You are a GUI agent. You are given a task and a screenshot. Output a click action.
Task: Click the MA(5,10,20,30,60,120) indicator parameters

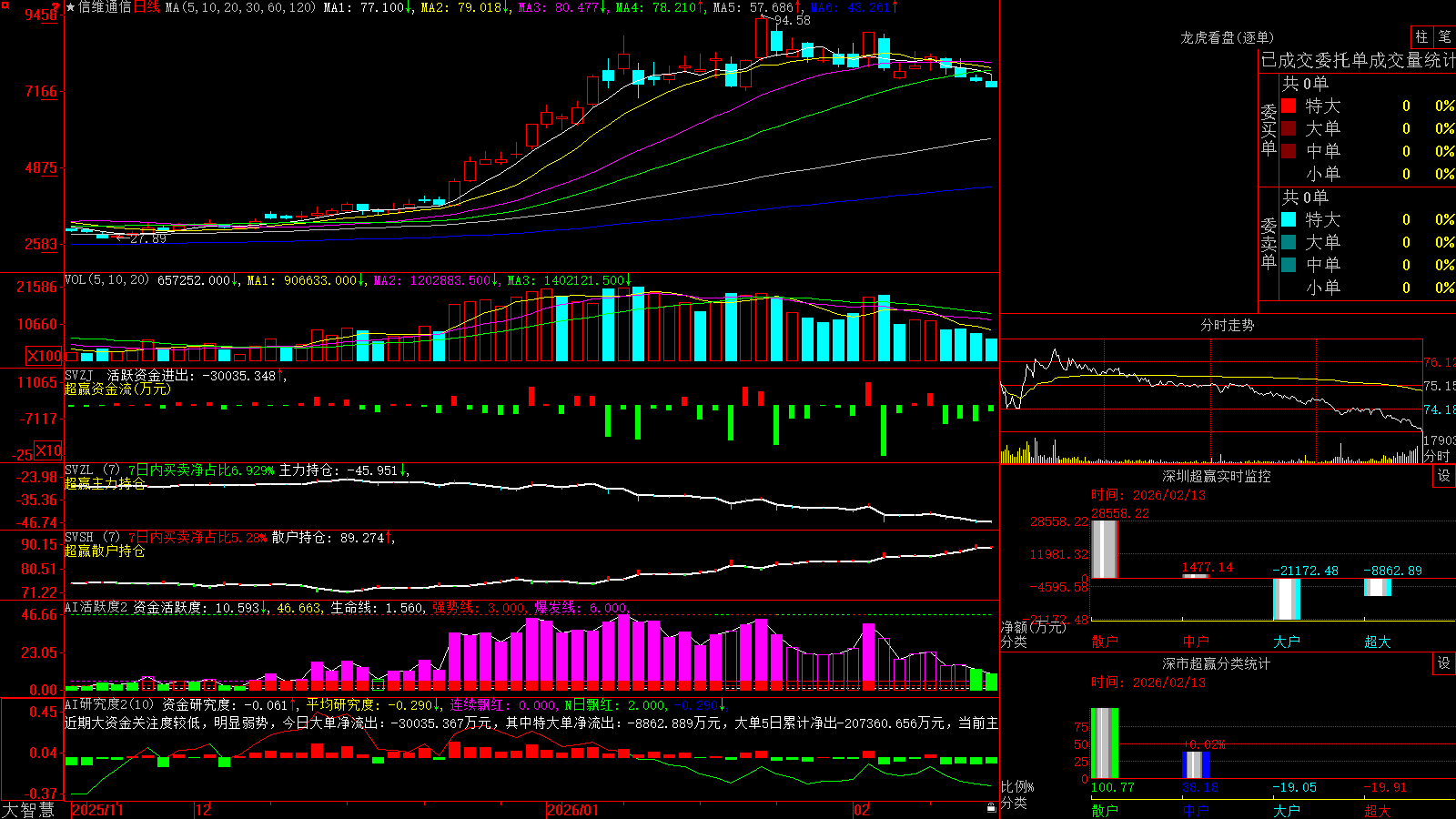click(x=240, y=7)
